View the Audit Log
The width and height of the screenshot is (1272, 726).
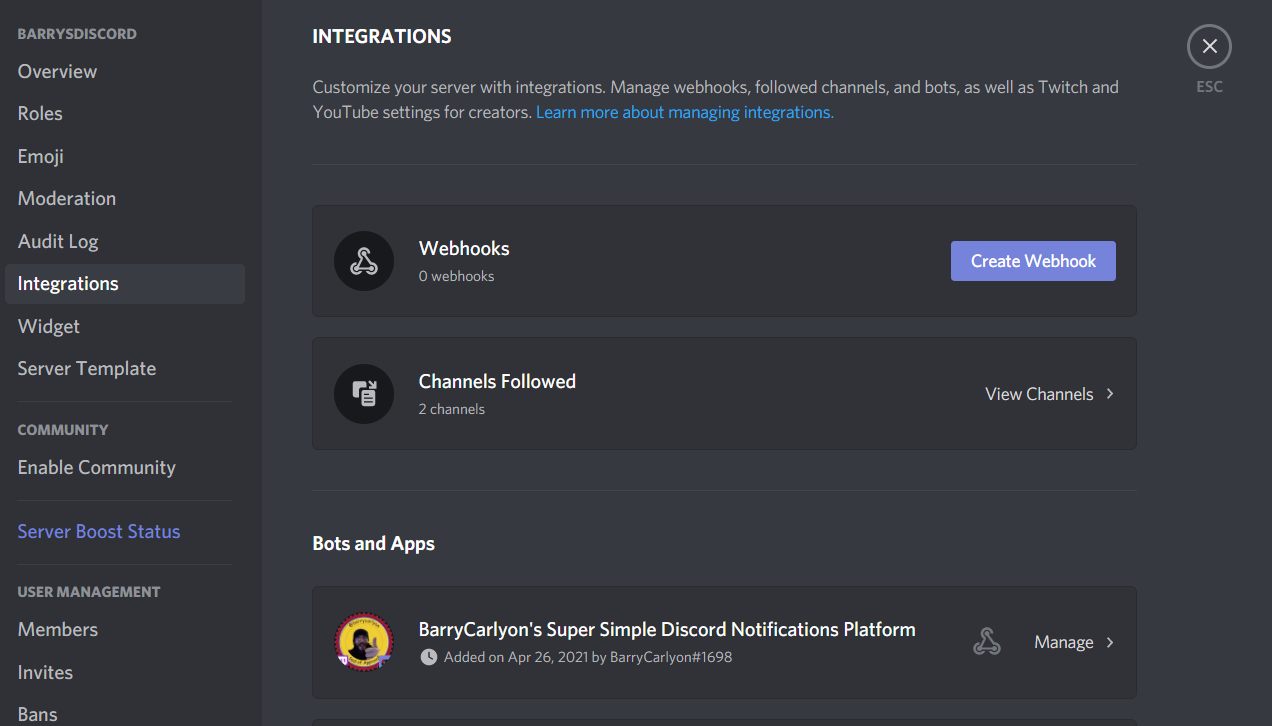[125, 241]
